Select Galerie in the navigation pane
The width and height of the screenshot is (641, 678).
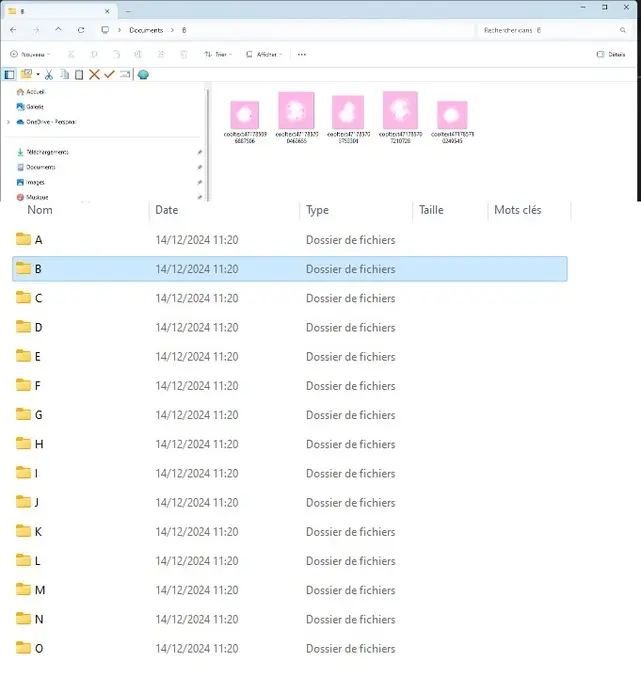[35, 107]
